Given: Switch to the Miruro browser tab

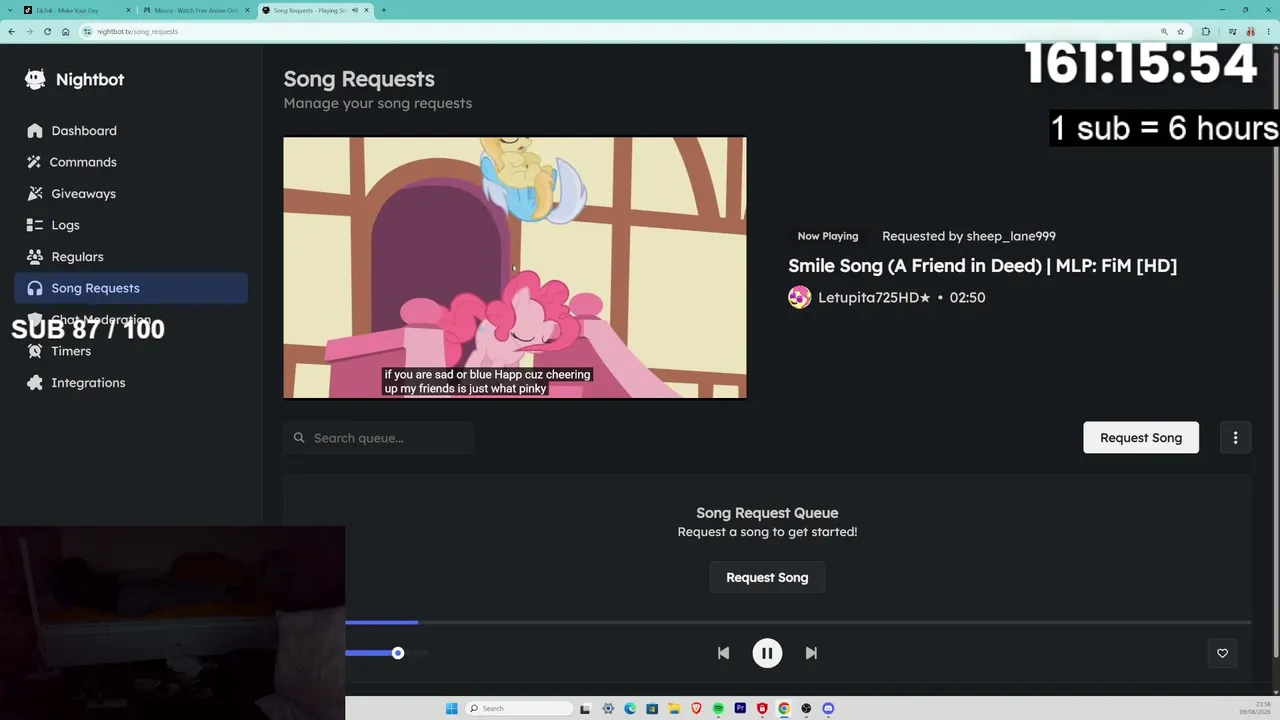Looking at the screenshot, I should coord(196,10).
